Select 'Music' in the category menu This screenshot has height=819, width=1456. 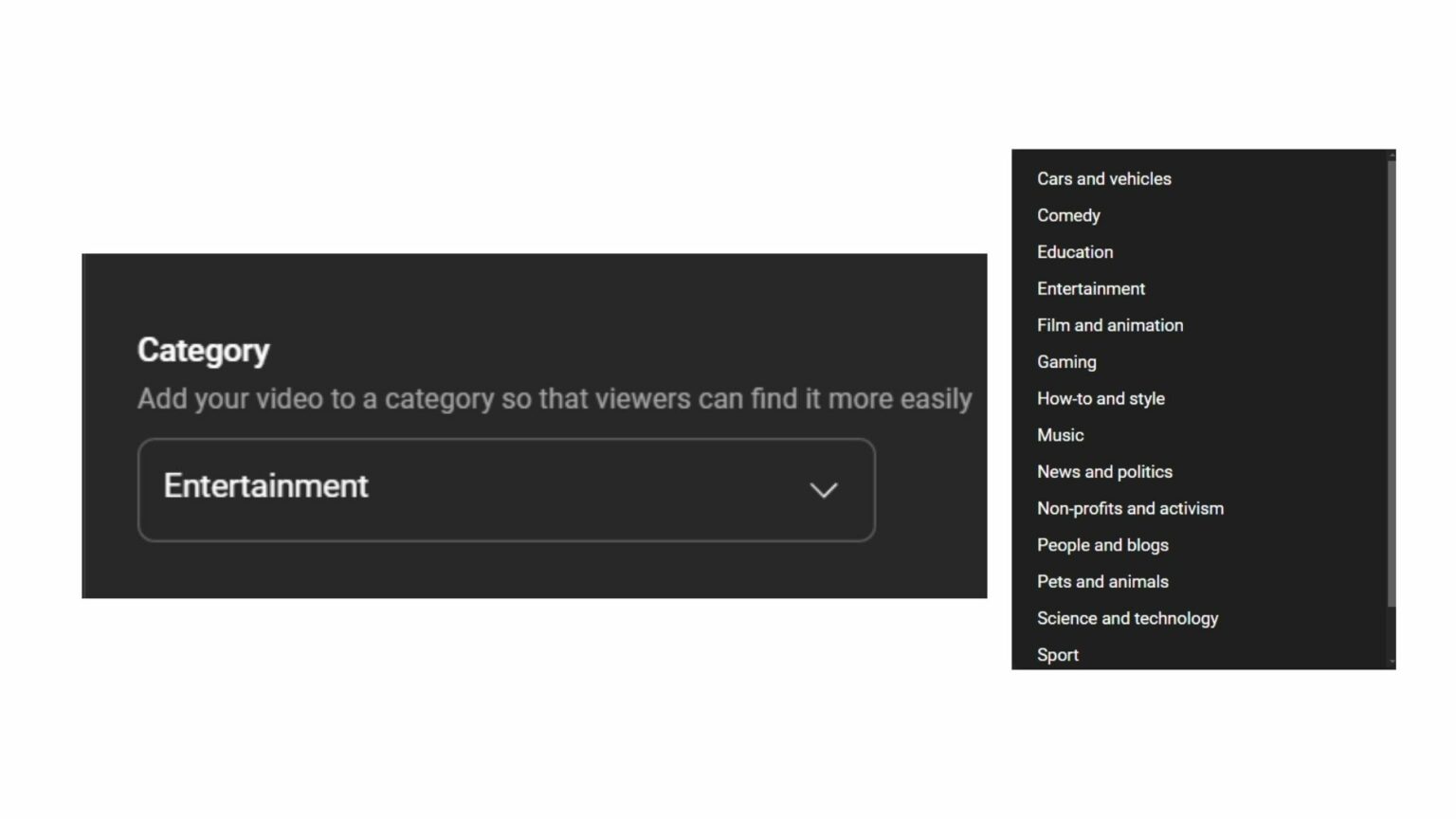(1061, 435)
